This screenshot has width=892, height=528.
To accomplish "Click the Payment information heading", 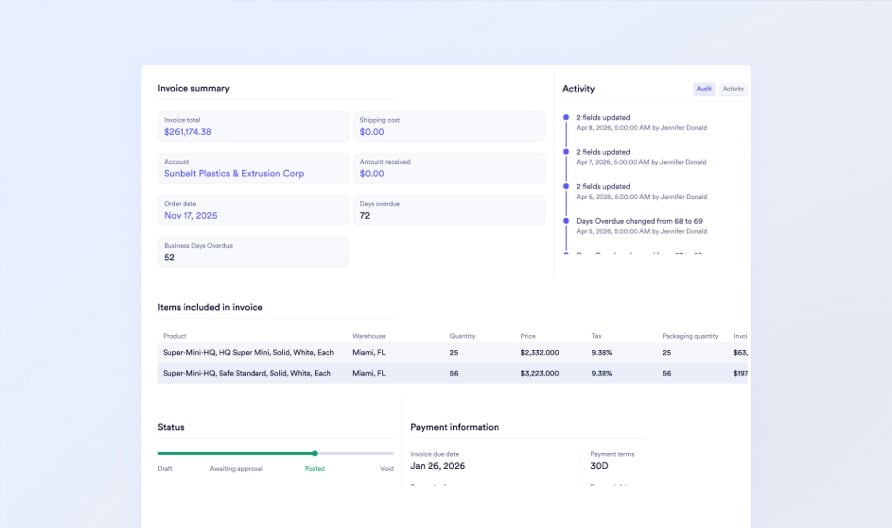I will (455, 427).
